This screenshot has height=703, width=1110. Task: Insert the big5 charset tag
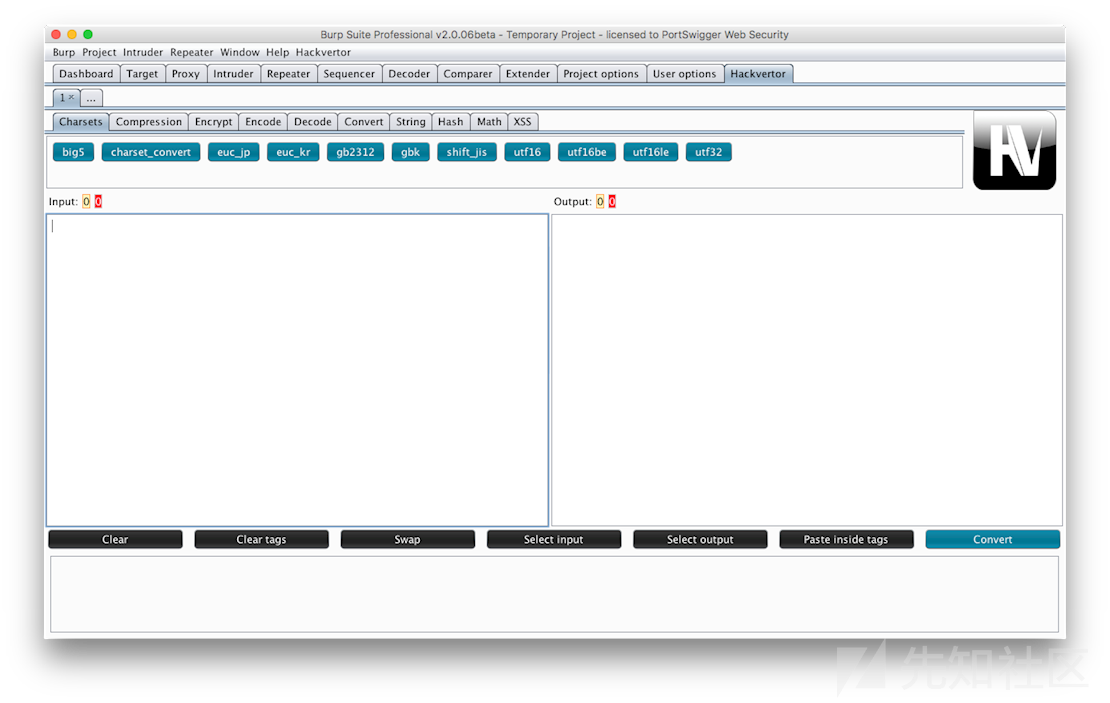(73, 152)
